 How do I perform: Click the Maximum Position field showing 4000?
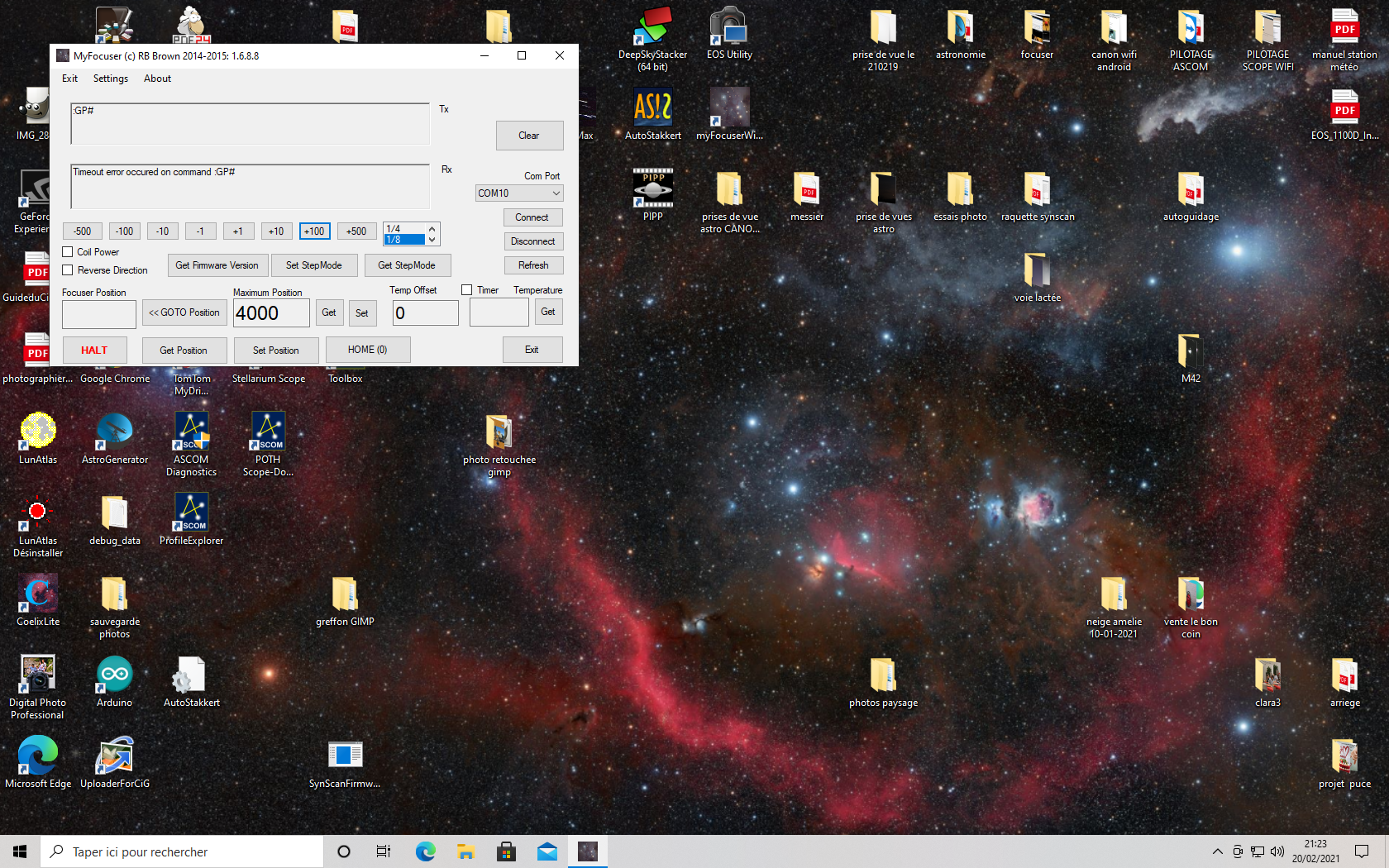(271, 313)
